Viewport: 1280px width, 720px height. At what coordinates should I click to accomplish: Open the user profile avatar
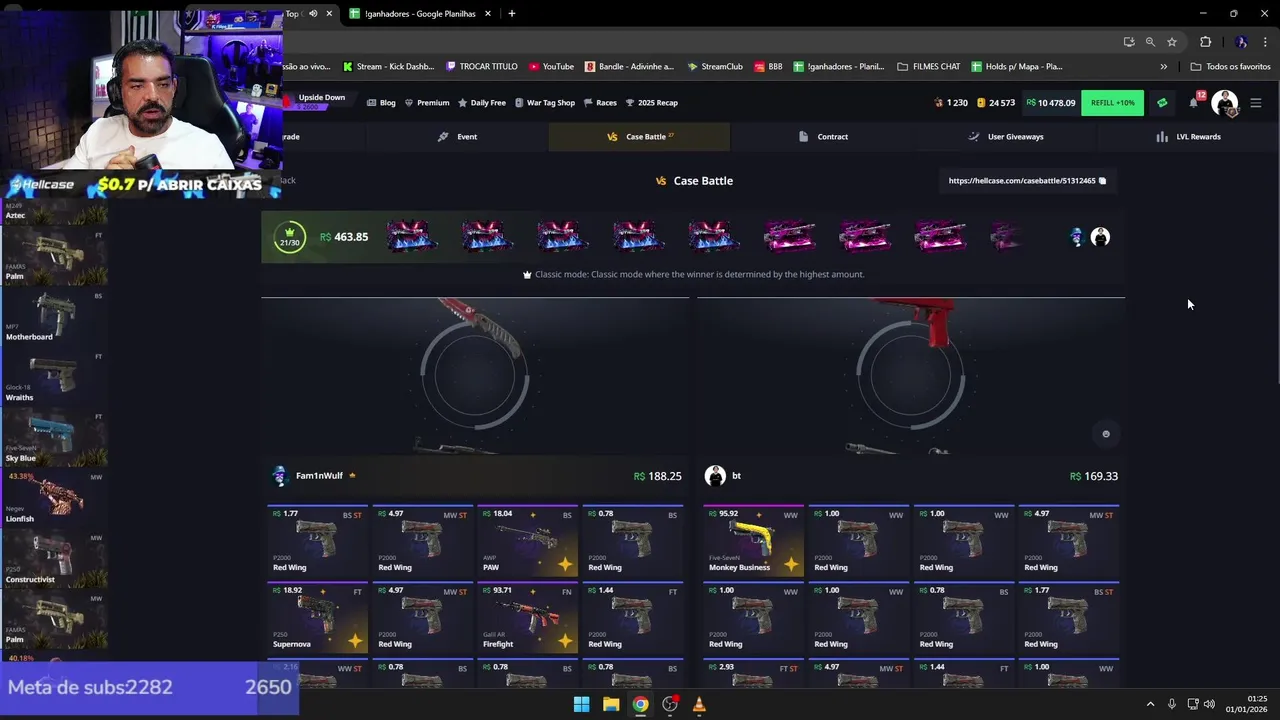1225,103
